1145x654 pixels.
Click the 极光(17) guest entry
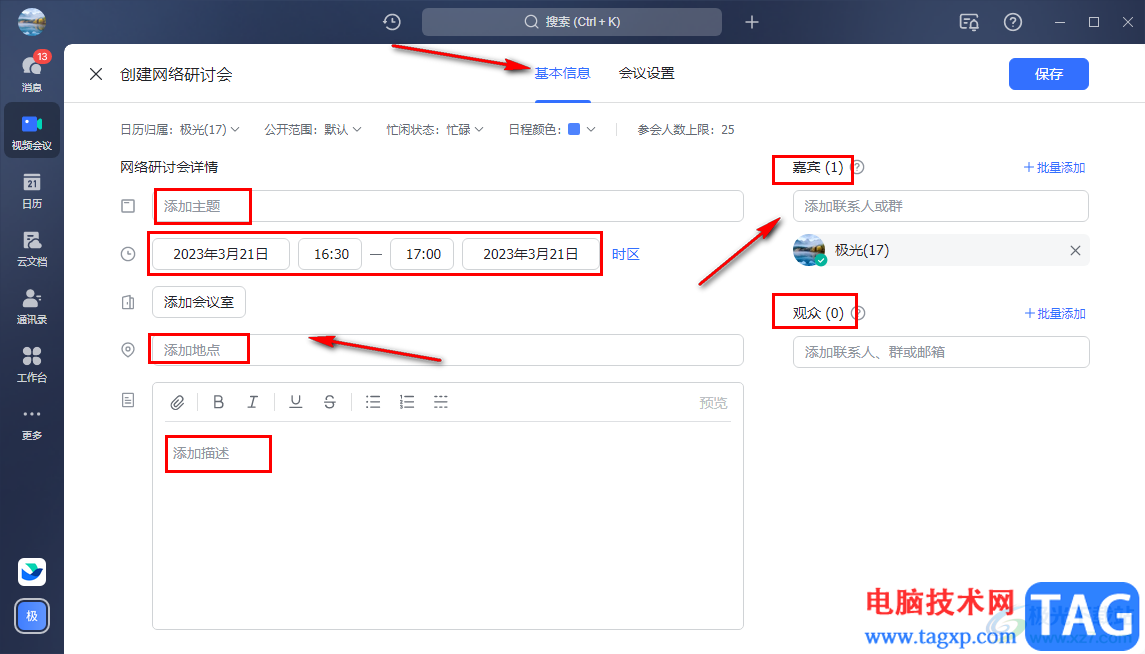tap(941, 250)
